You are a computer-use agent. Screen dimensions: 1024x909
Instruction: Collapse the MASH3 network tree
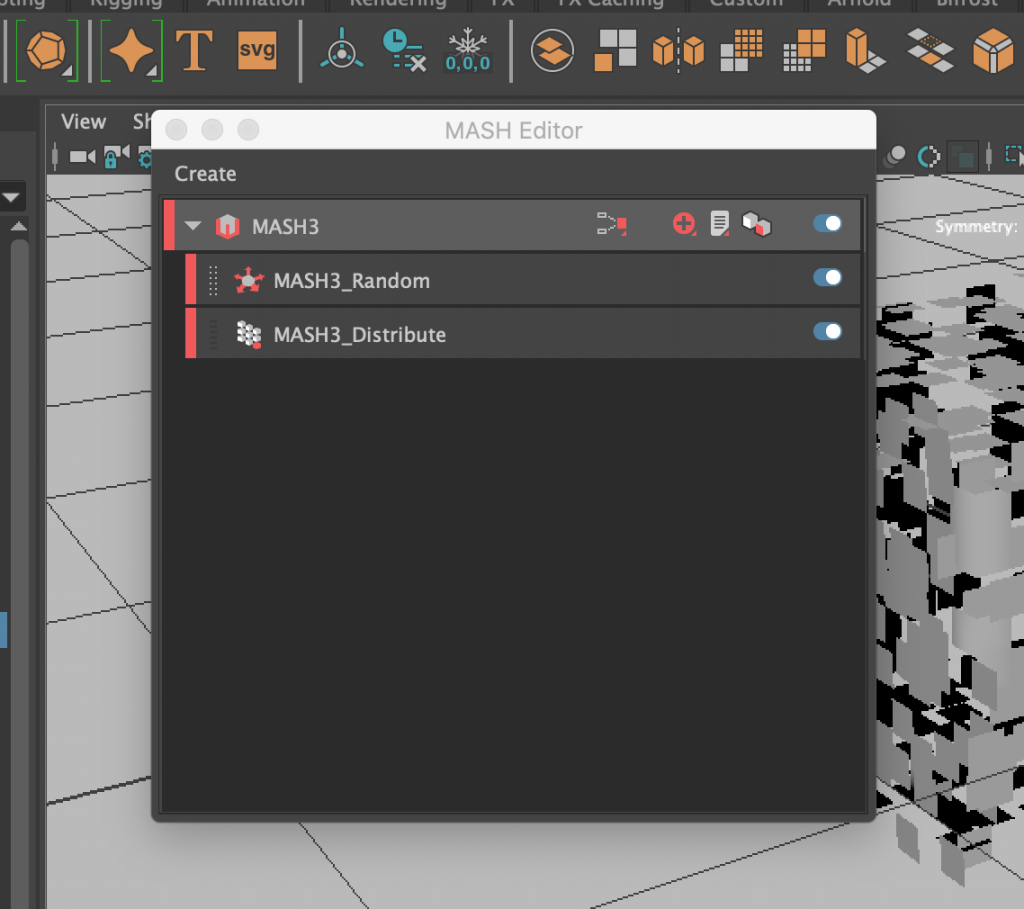tap(192, 225)
